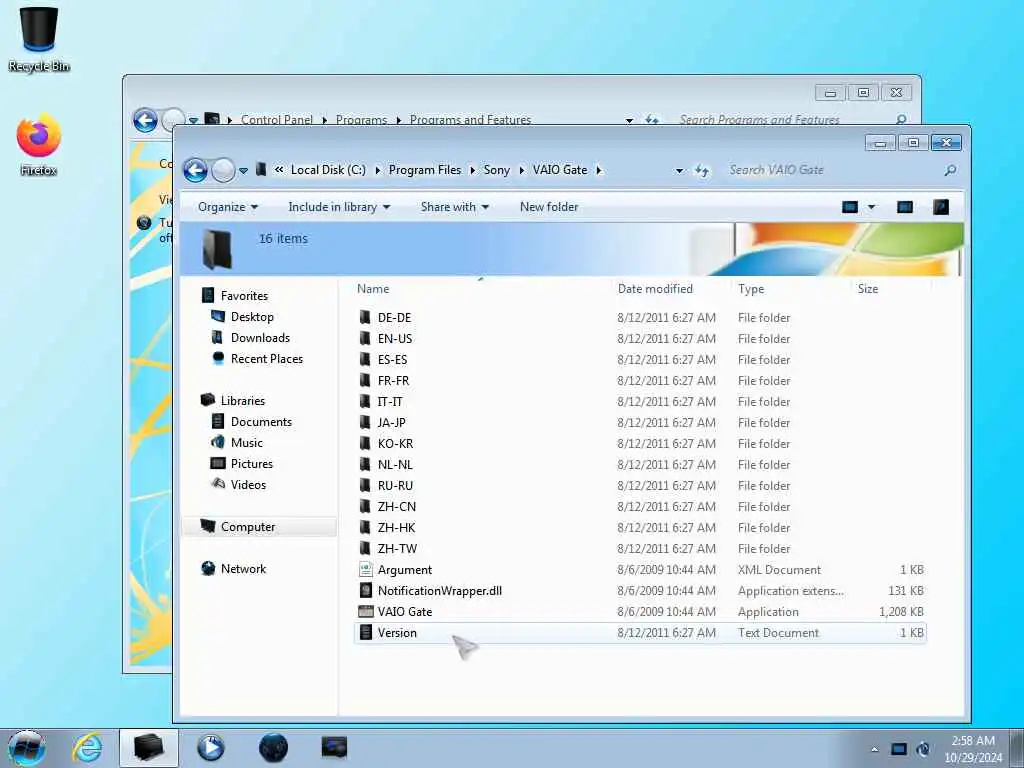Click the search magnifier in VAIO Gate window
The height and width of the screenshot is (768, 1024).
(950, 170)
